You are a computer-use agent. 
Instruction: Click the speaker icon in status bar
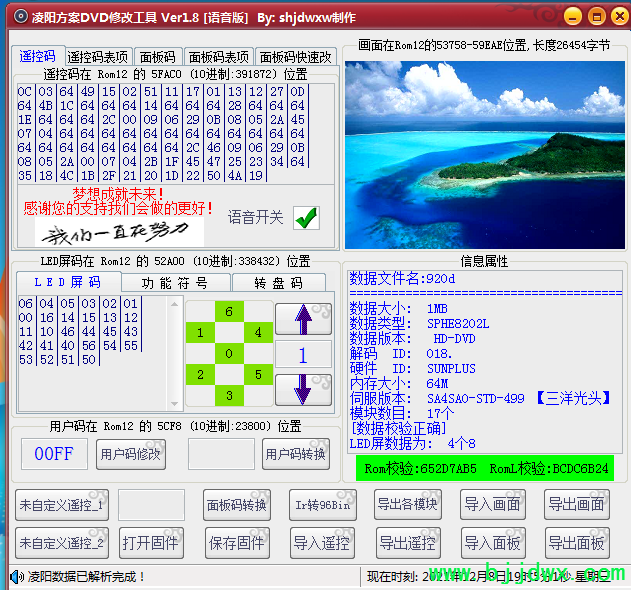17,577
